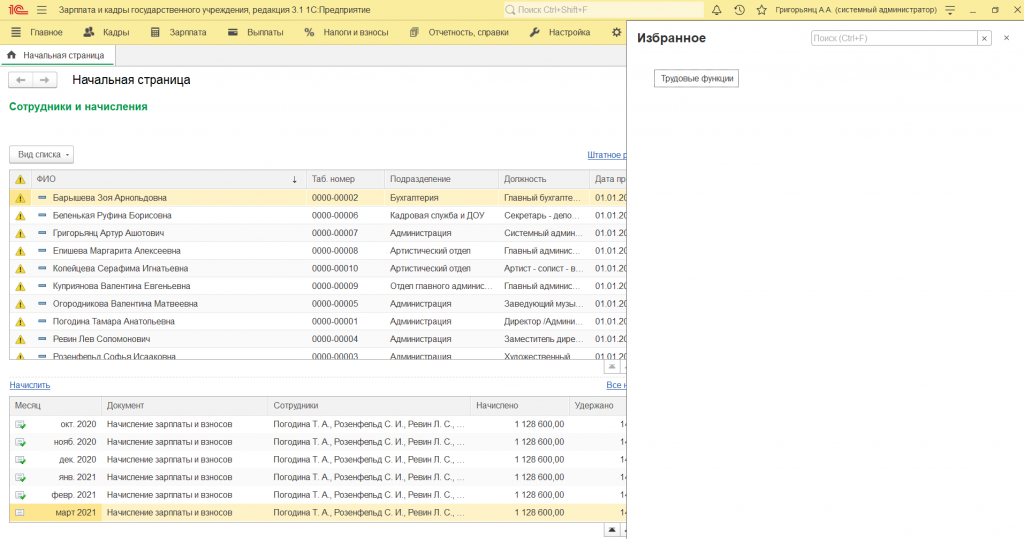Click the Начислить link

pos(29,385)
